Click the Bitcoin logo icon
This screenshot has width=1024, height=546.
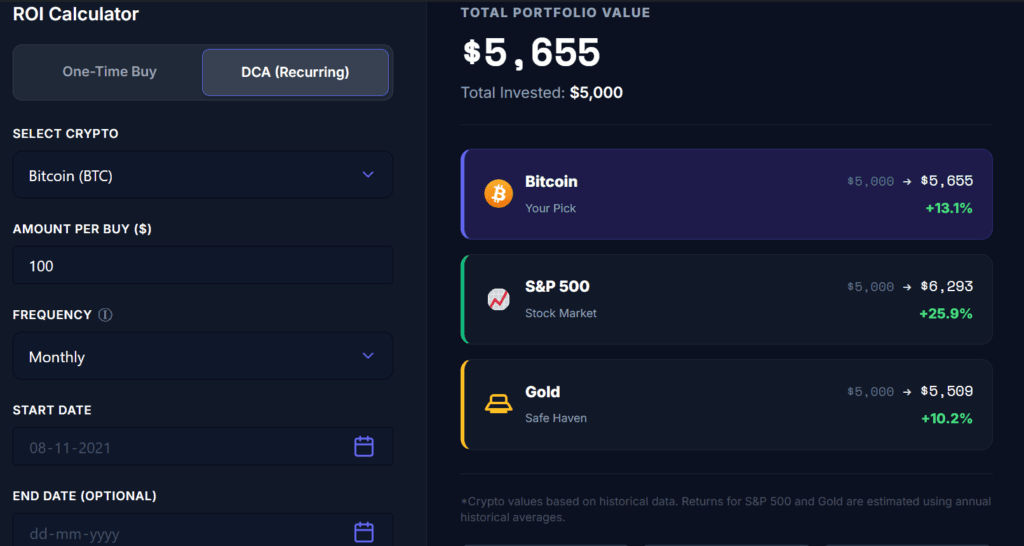(498, 193)
